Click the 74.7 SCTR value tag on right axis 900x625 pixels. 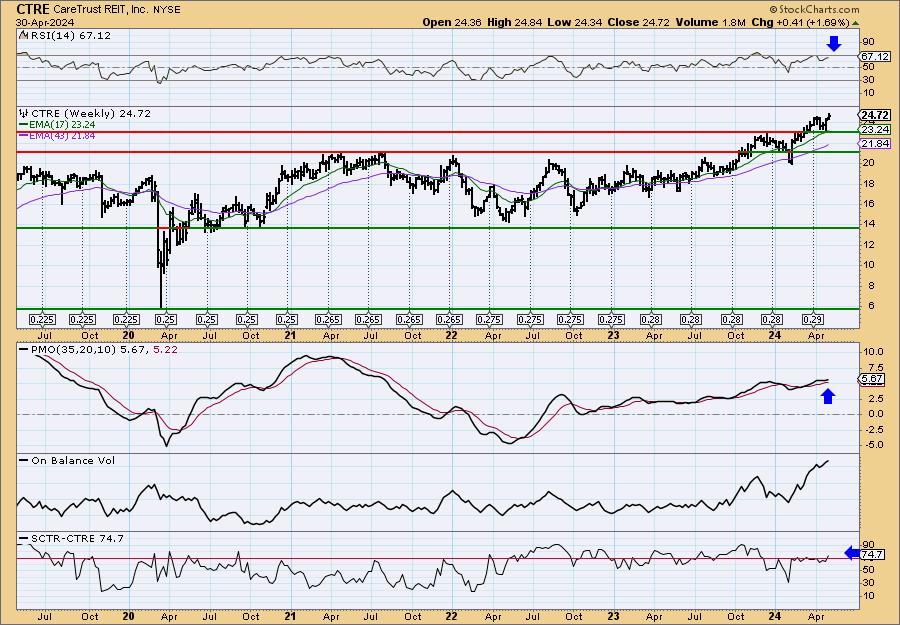click(x=873, y=555)
